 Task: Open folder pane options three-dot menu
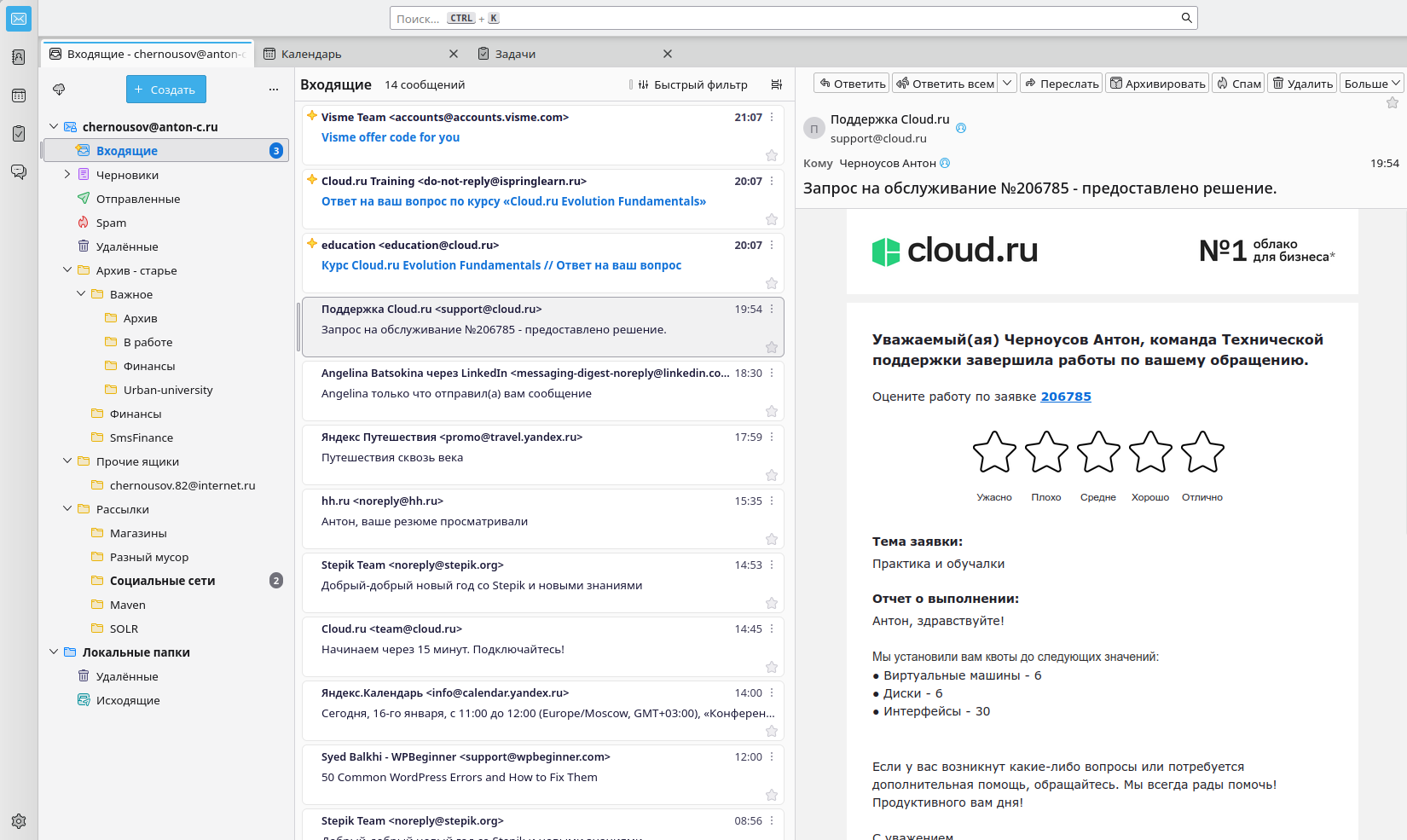274,89
